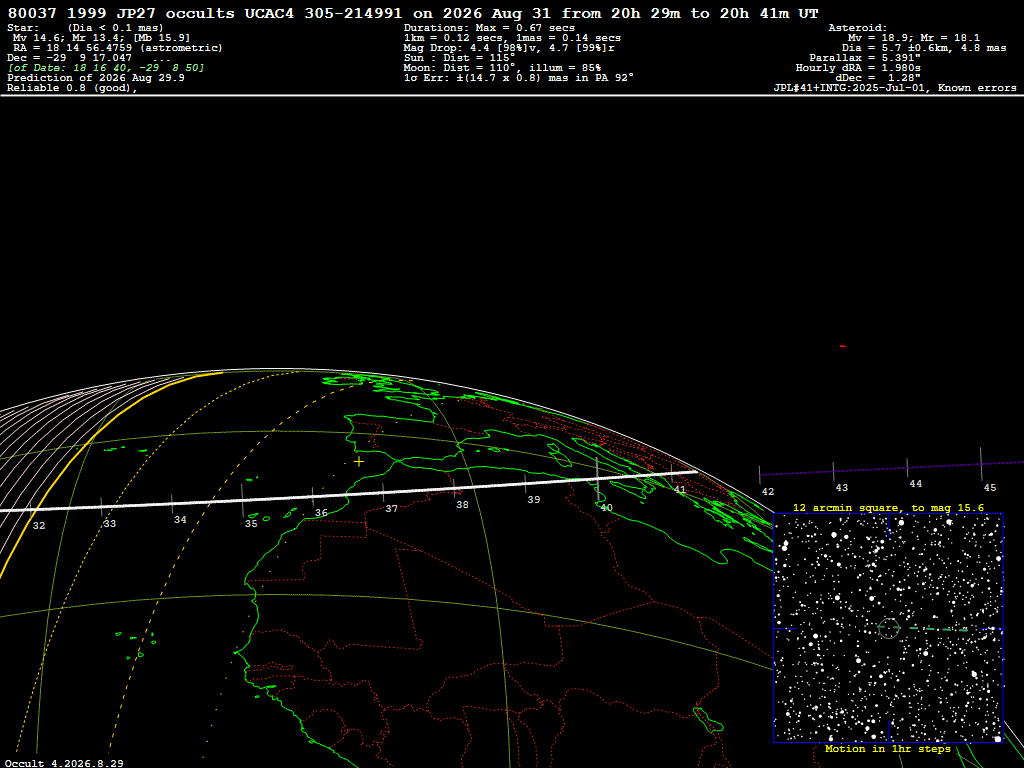Click the 'of Date' green coordinates line
This screenshot has width=1024, height=768.
pyautogui.click(x=106, y=68)
